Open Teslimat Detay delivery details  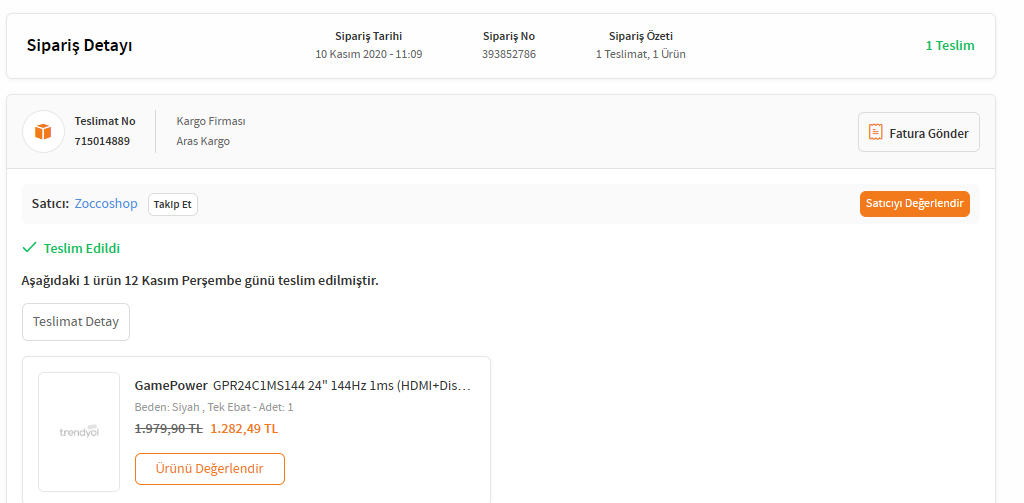tap(76, 322)
